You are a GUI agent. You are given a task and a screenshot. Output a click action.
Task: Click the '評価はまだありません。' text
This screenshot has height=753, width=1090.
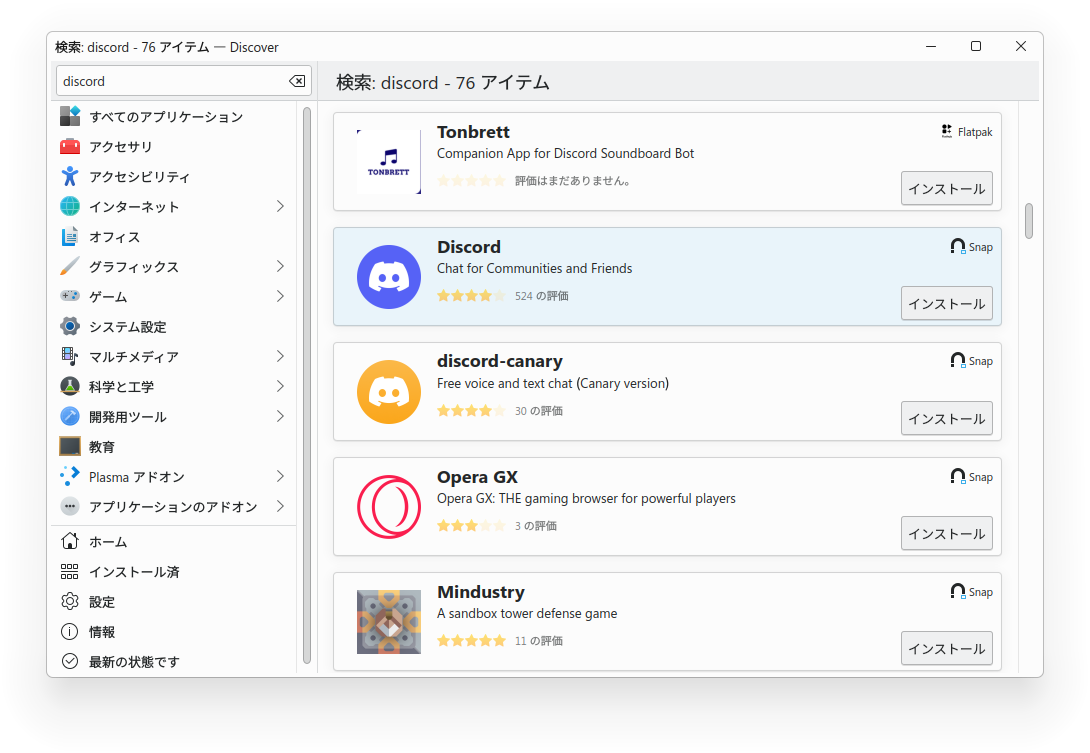coord(574,181)
